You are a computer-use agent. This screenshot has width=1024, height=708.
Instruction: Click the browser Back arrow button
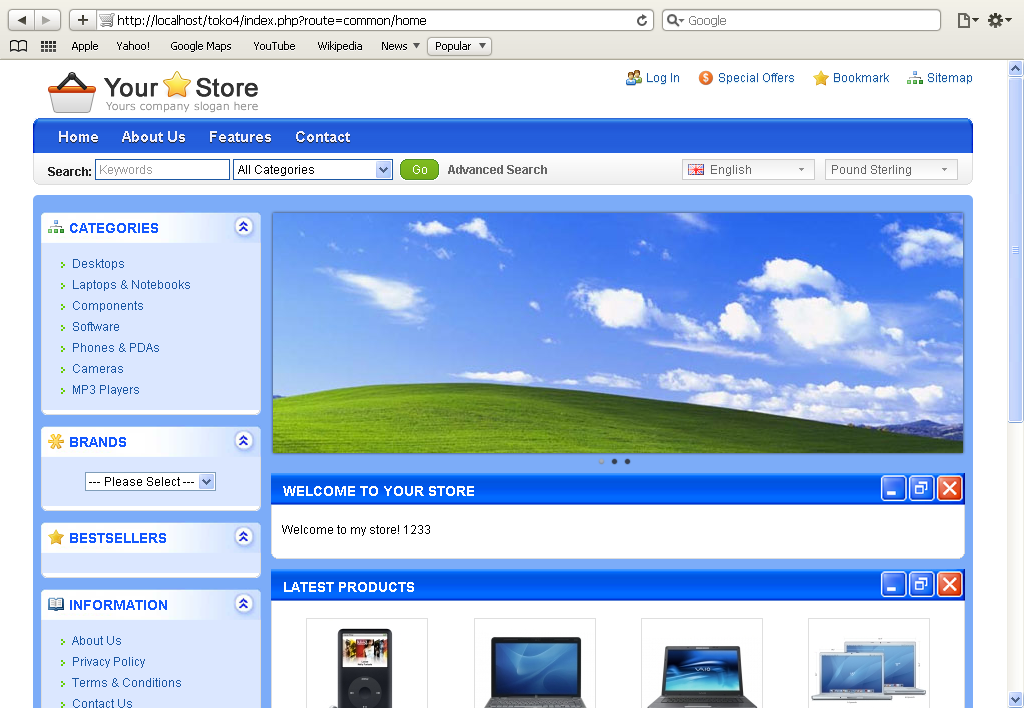[x=22, y=20]
